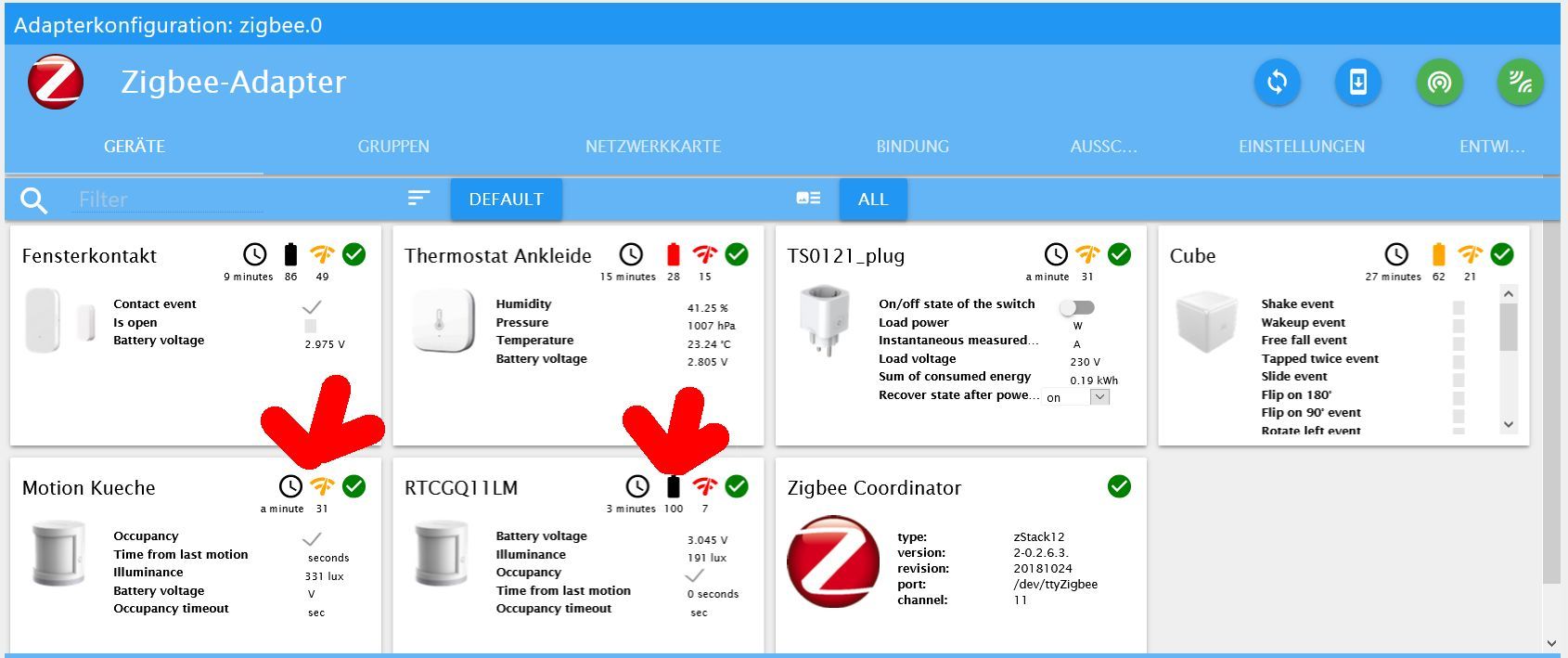Click Cube card inner scrollbar thumb
This screenshot has height=658, width=1568.
1509,327
